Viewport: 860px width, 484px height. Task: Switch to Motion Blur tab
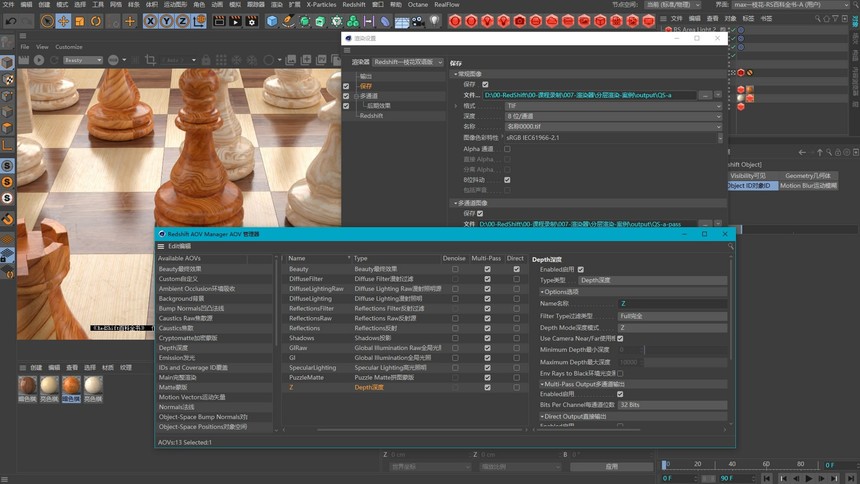[x=808, y=186]
